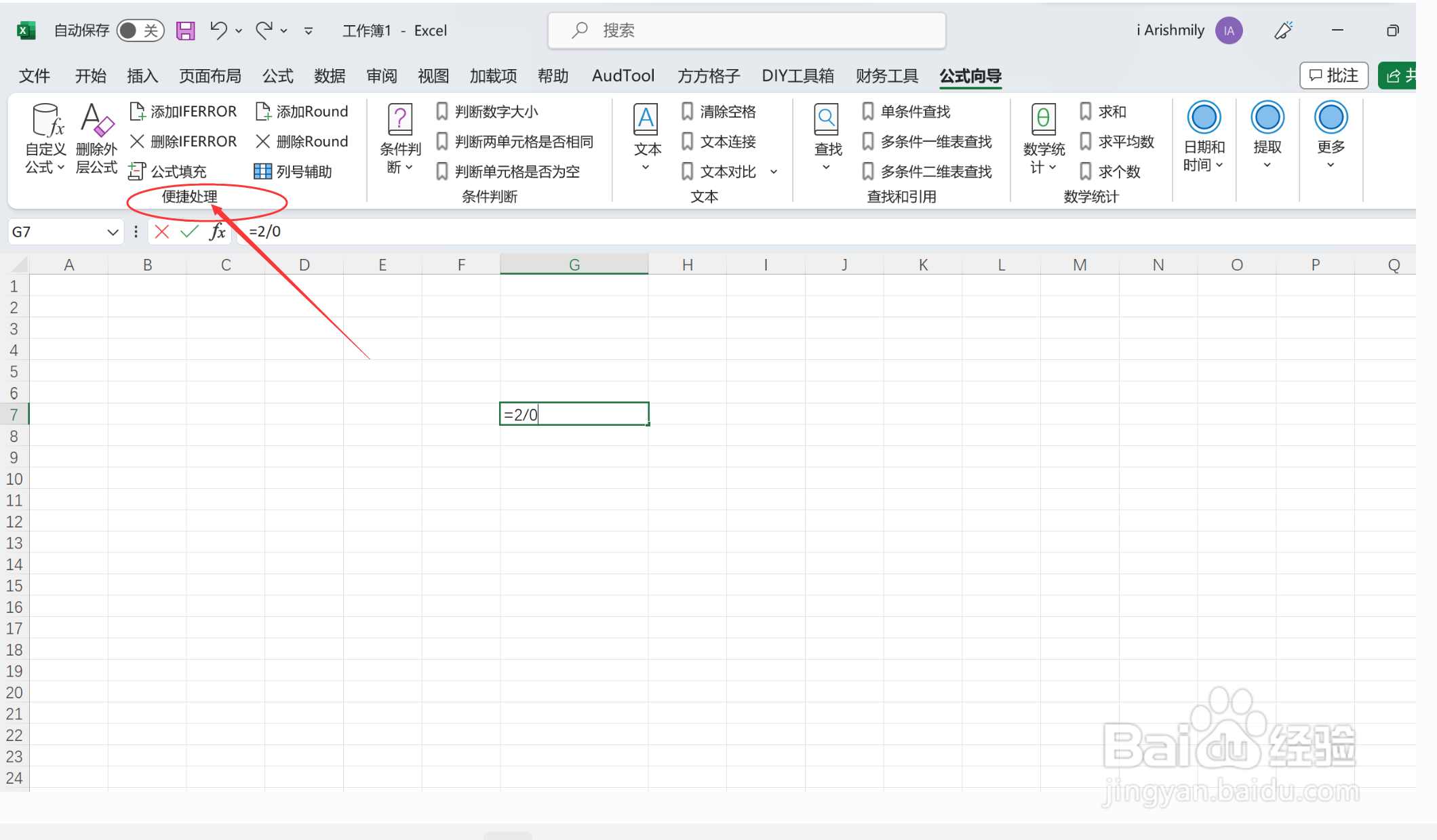Click 判断两单元格是否相同
1437x840 pixels.
pos(514,141)
